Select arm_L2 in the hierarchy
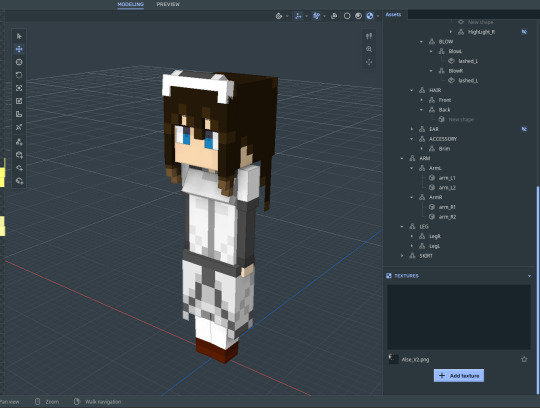The height and width of the screenshot is (408, 540). [x=447, y=188]
